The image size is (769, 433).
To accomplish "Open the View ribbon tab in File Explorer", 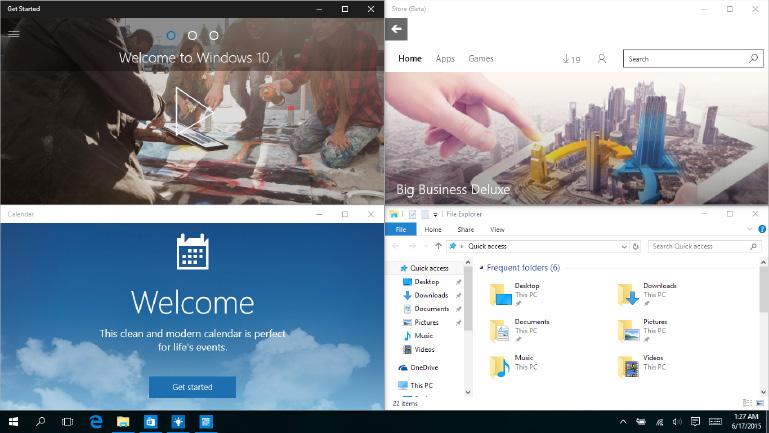I will click(497, 229).
